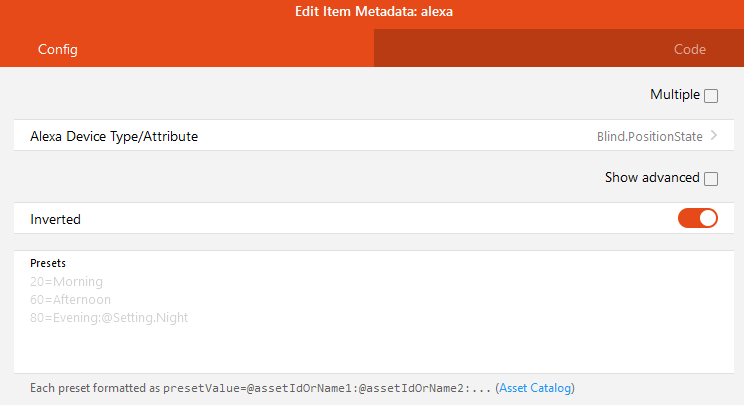Click the Presets field label

tap(48, 263)
